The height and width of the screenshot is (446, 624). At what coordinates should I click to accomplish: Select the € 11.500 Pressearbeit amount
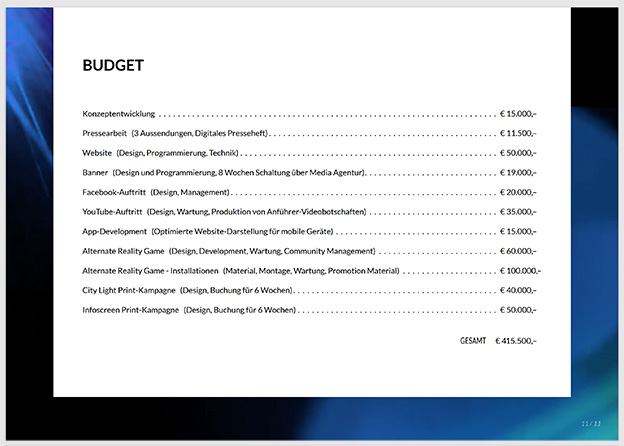coord(518,133)
